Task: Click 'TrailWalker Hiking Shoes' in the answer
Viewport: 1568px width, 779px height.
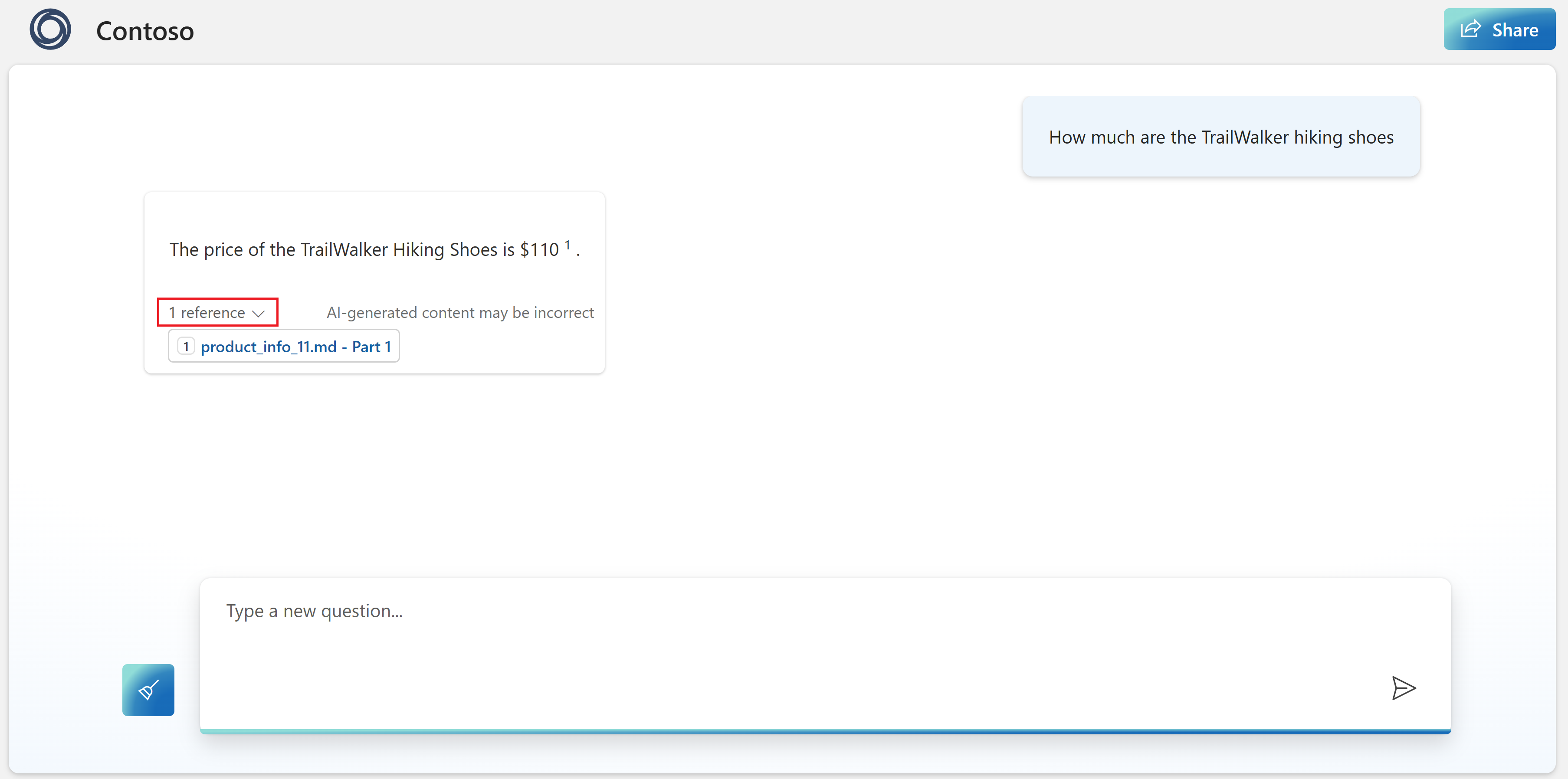Action: [399, 249]
